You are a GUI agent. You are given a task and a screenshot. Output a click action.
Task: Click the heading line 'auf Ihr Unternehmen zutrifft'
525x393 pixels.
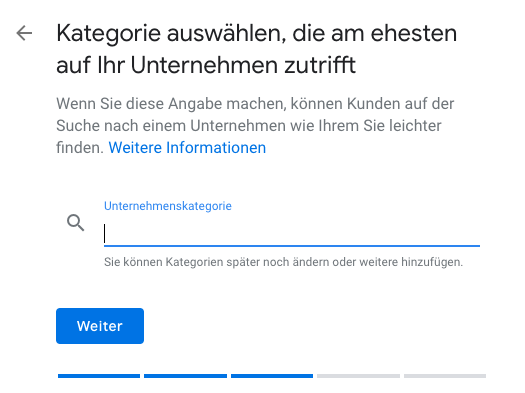pos(206,65)
